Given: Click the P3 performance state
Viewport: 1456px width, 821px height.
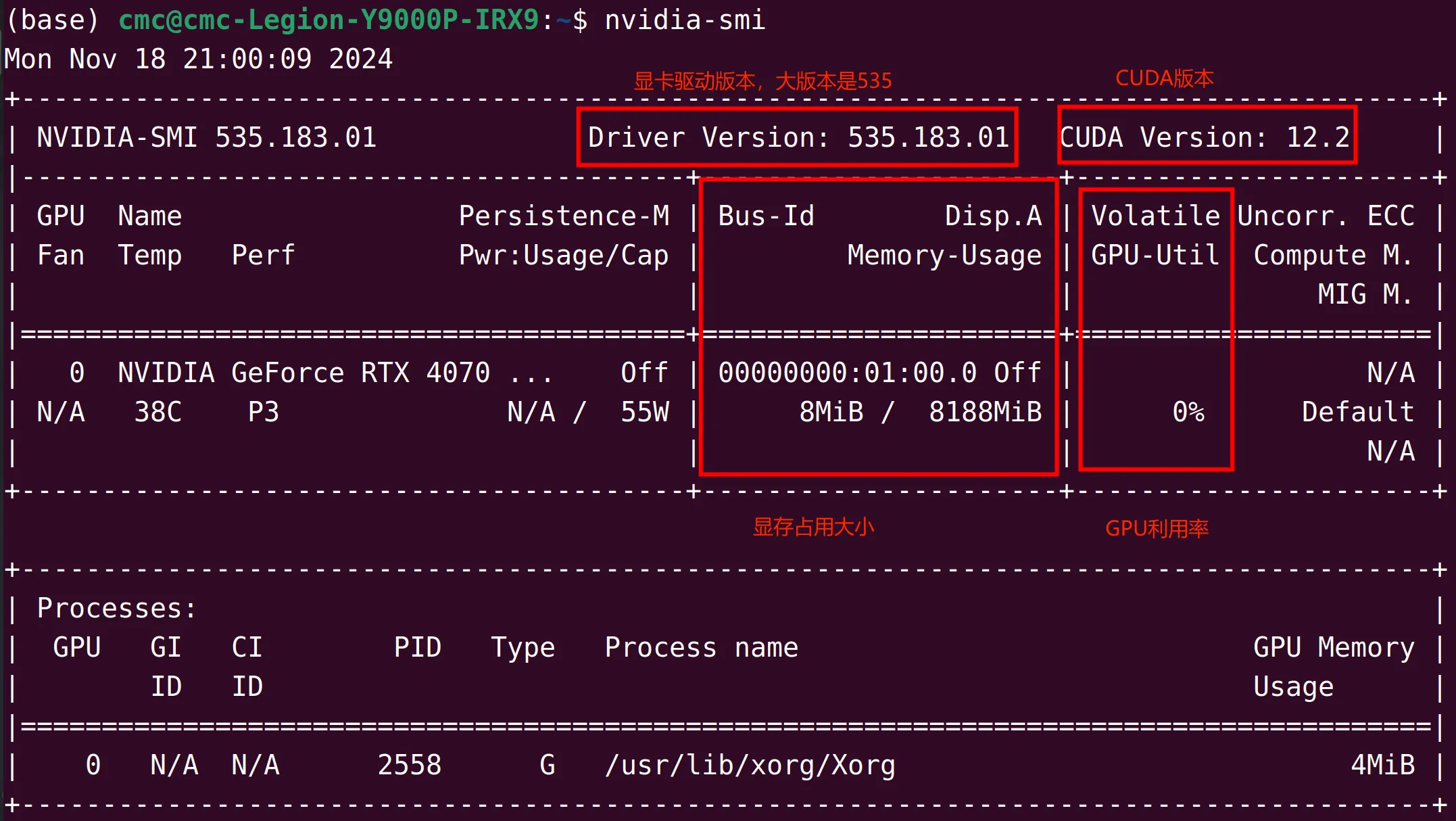Looking at the screenshot, I should pos(263,412).
